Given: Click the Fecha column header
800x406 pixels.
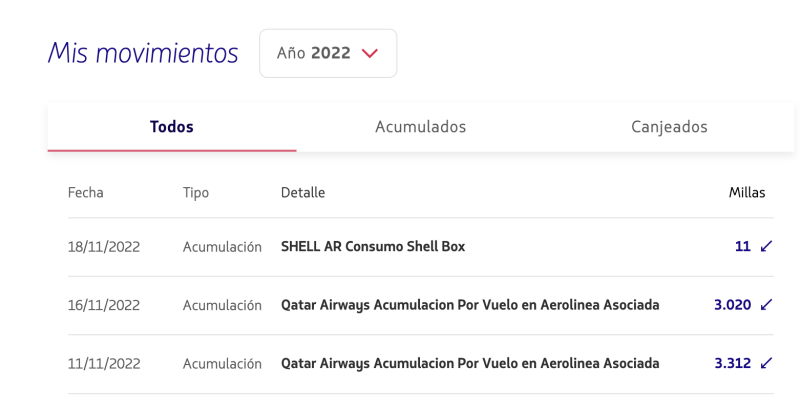Looking at the screenshot, I should click(x=86, y=192).
